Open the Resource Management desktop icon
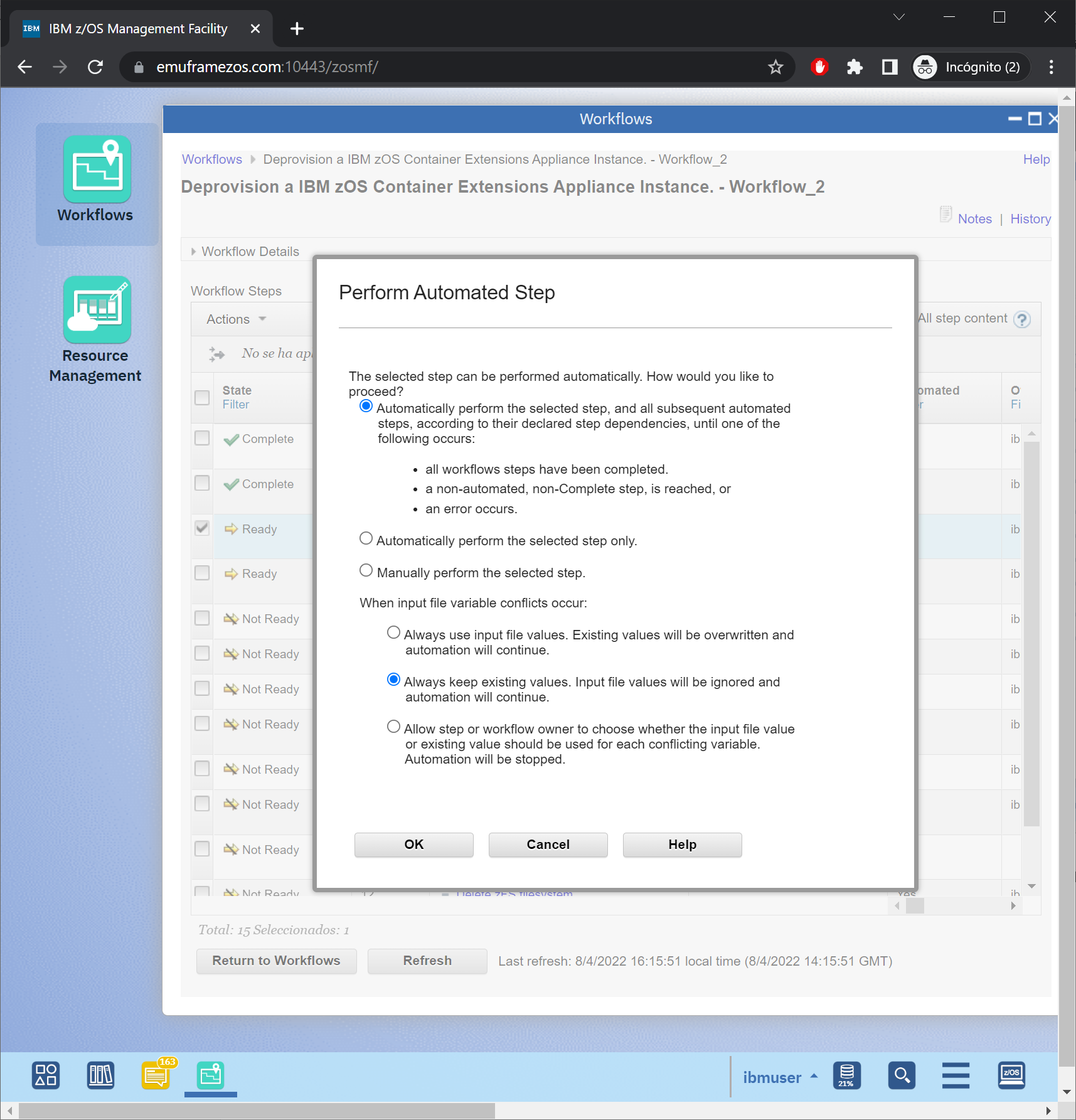This screenshot has height=1120, width=1076. [97, 329]
